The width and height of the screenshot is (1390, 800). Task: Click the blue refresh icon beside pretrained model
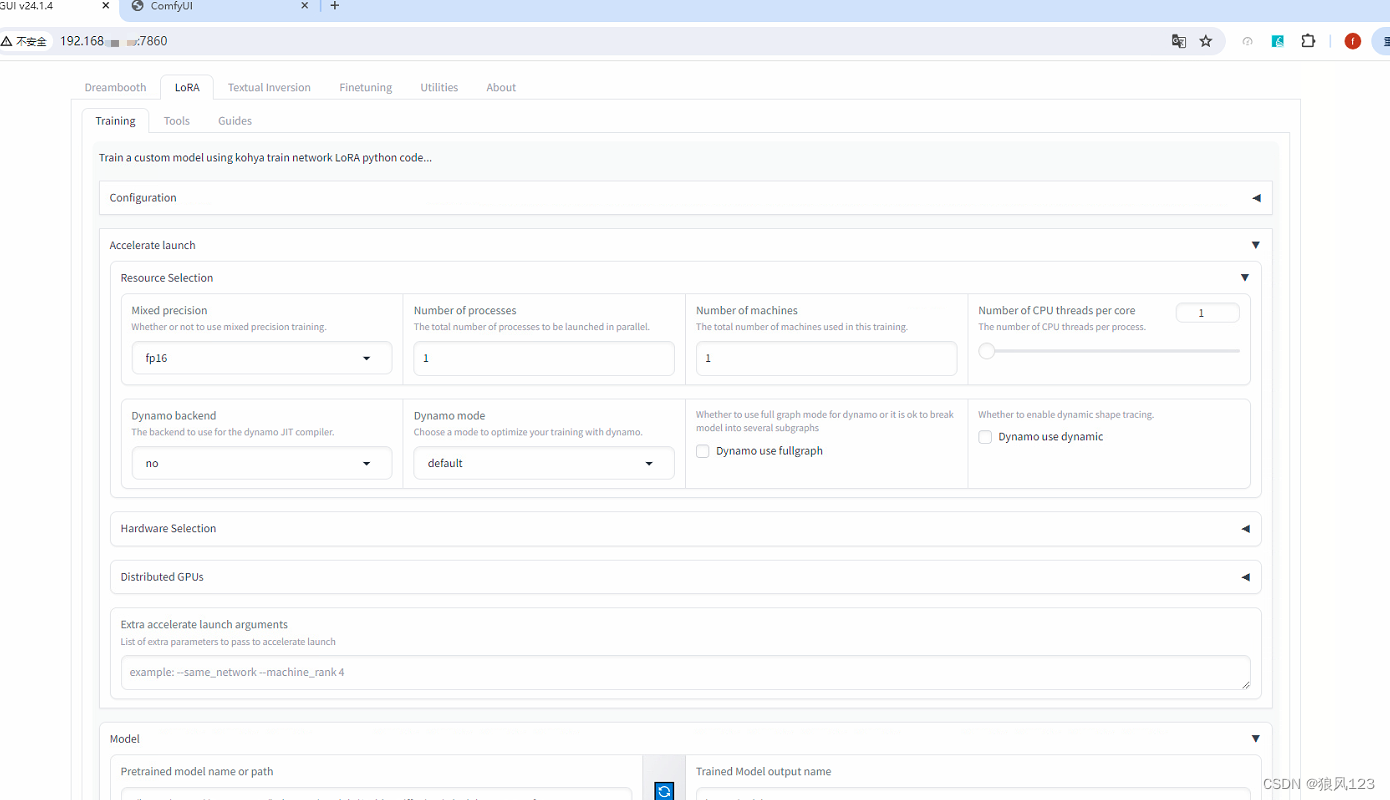(664, 791)
